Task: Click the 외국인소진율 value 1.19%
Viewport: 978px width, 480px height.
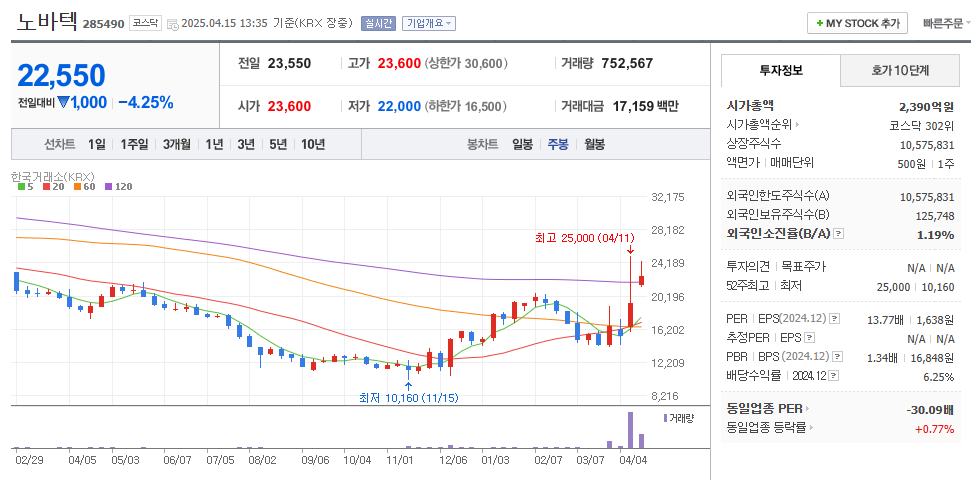Action: click(x=936, y=234)
